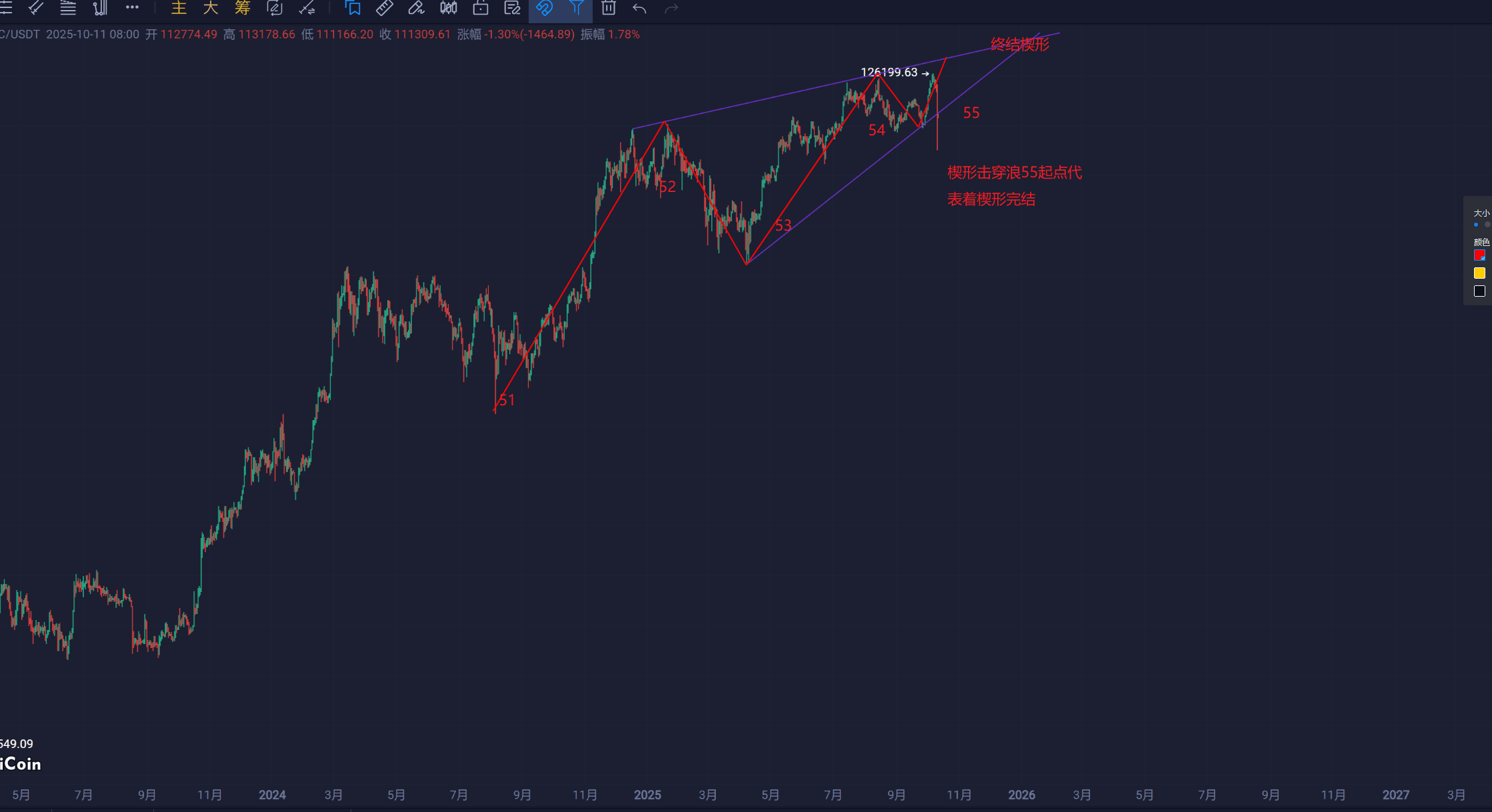Open the trend line tools group
Viewport: 1492px width, 812px height.
36,8
